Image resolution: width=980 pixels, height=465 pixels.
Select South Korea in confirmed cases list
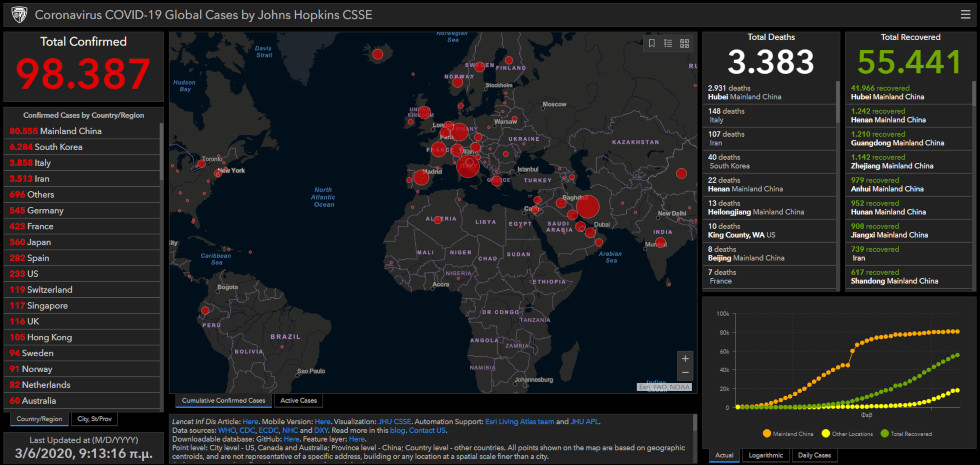pyautogui.click(x=82, y=147)
